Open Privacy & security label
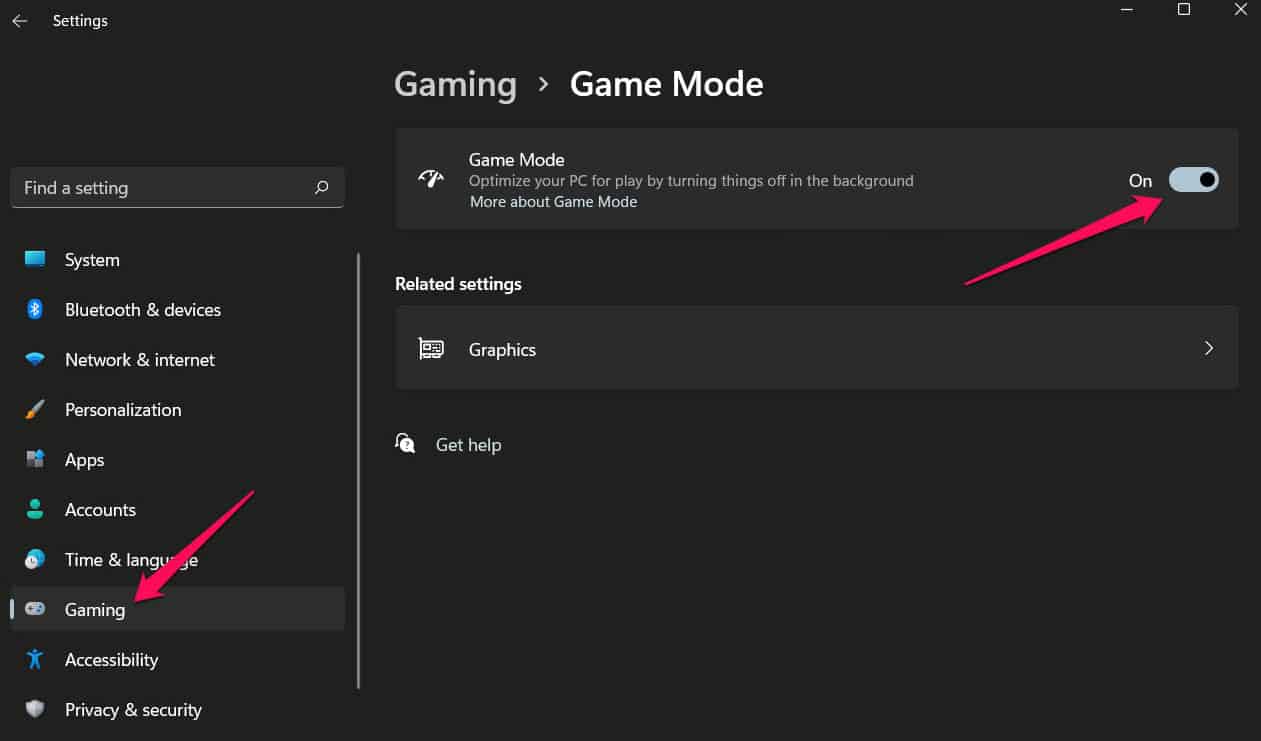This screenshot has width=1261, height=741. (133, 710)
